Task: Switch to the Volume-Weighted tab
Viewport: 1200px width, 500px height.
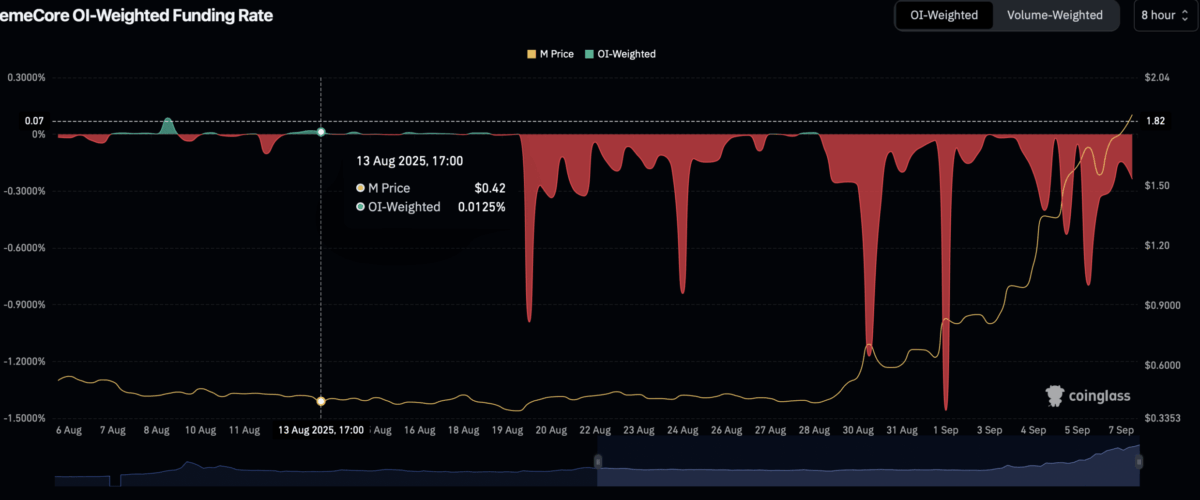Action: click(x=1054, y=16)
